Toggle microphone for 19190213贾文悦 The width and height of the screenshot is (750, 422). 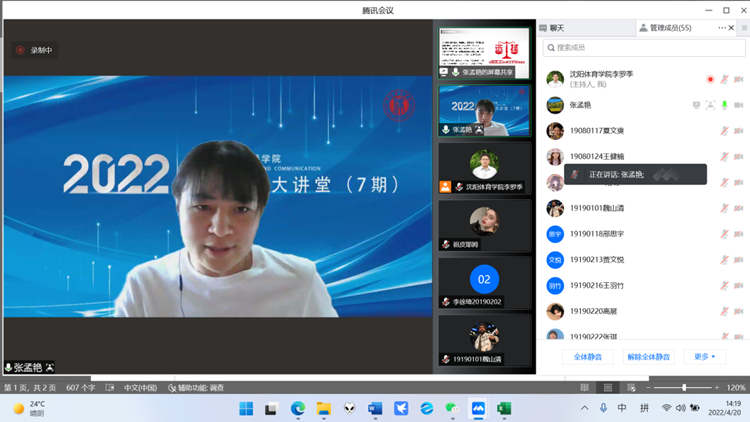click(x=725, y=260)
